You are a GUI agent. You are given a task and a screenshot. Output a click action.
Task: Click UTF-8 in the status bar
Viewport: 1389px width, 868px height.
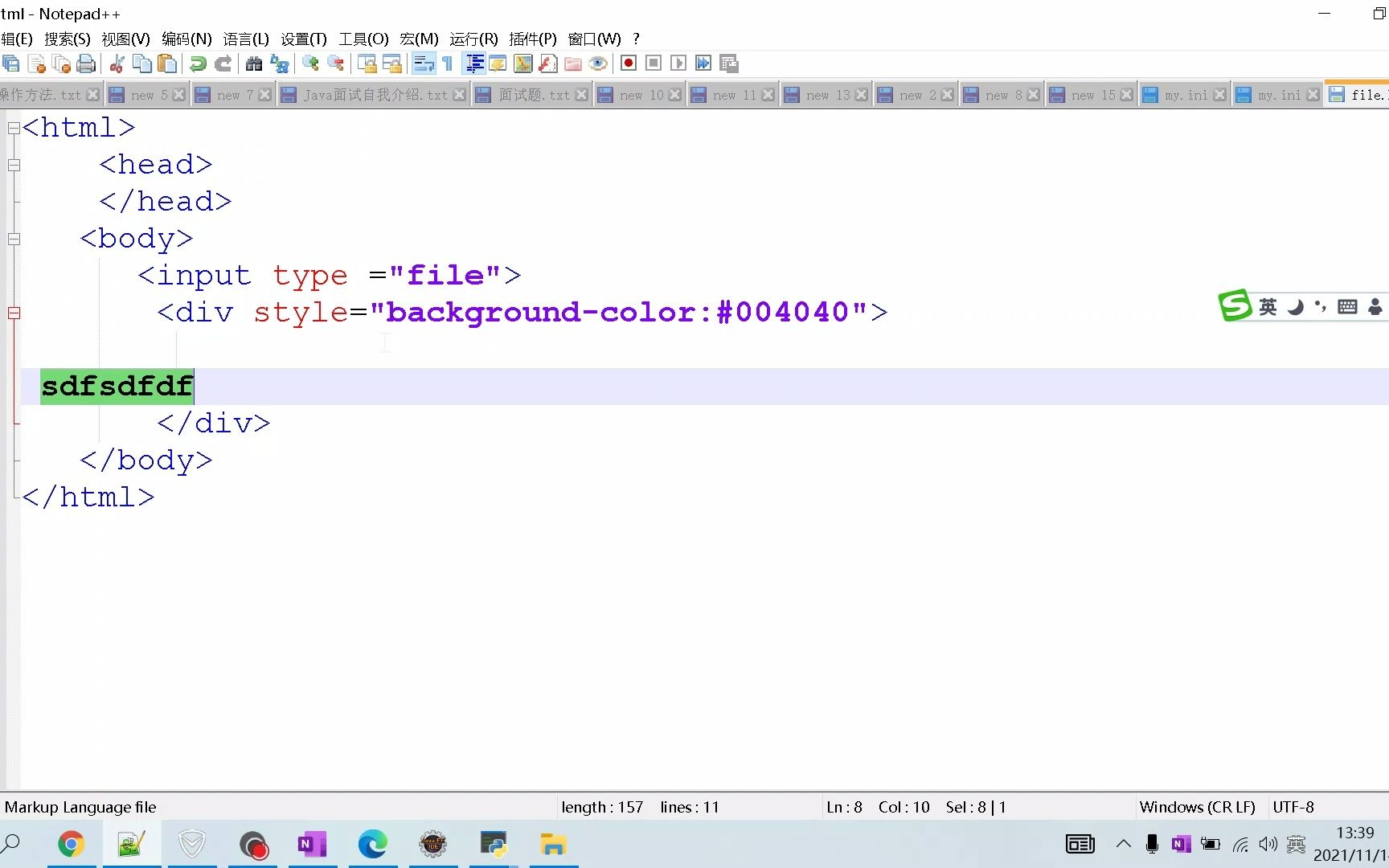pos(1293,807)
